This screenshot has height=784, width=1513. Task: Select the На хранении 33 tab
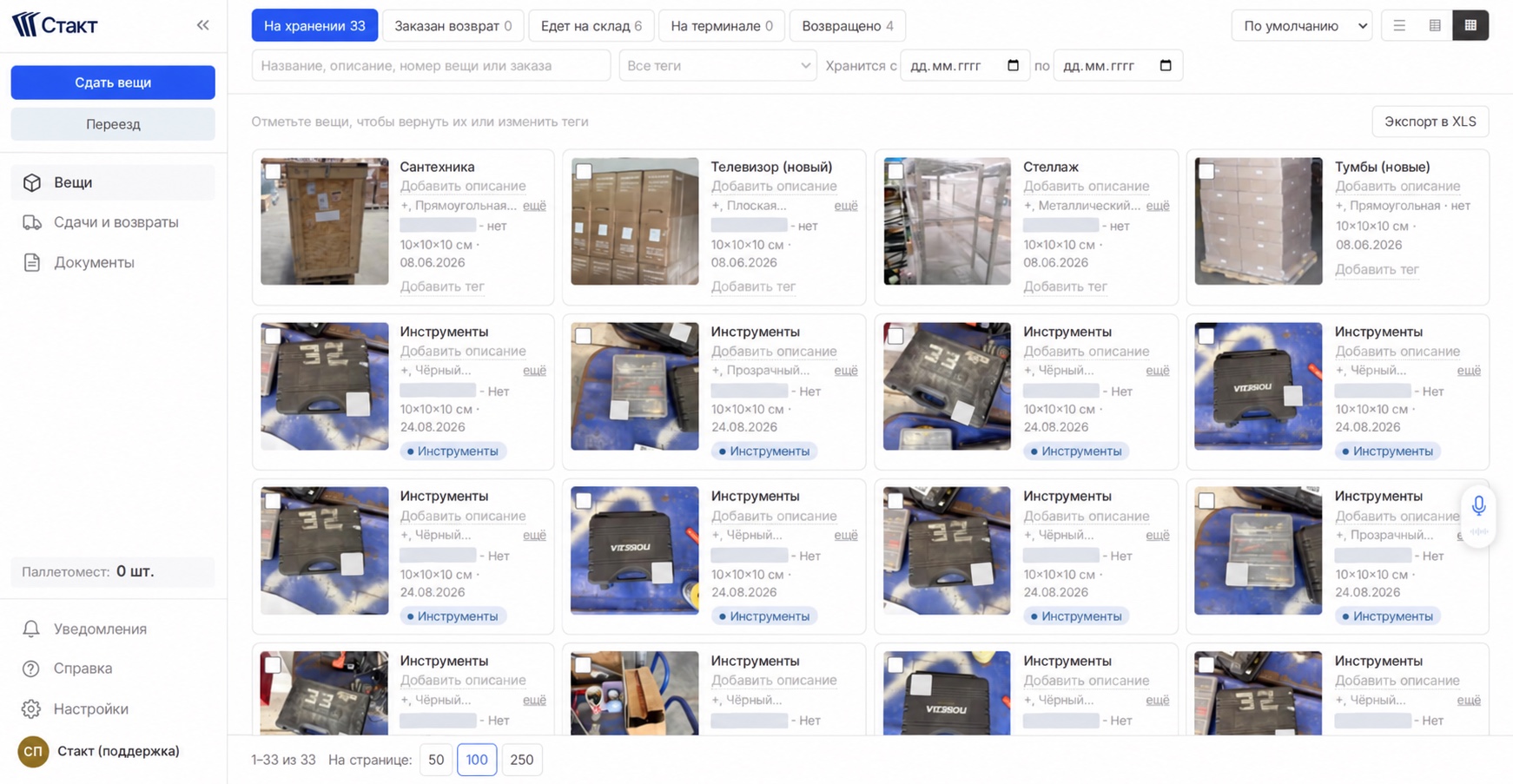[314, 25]
